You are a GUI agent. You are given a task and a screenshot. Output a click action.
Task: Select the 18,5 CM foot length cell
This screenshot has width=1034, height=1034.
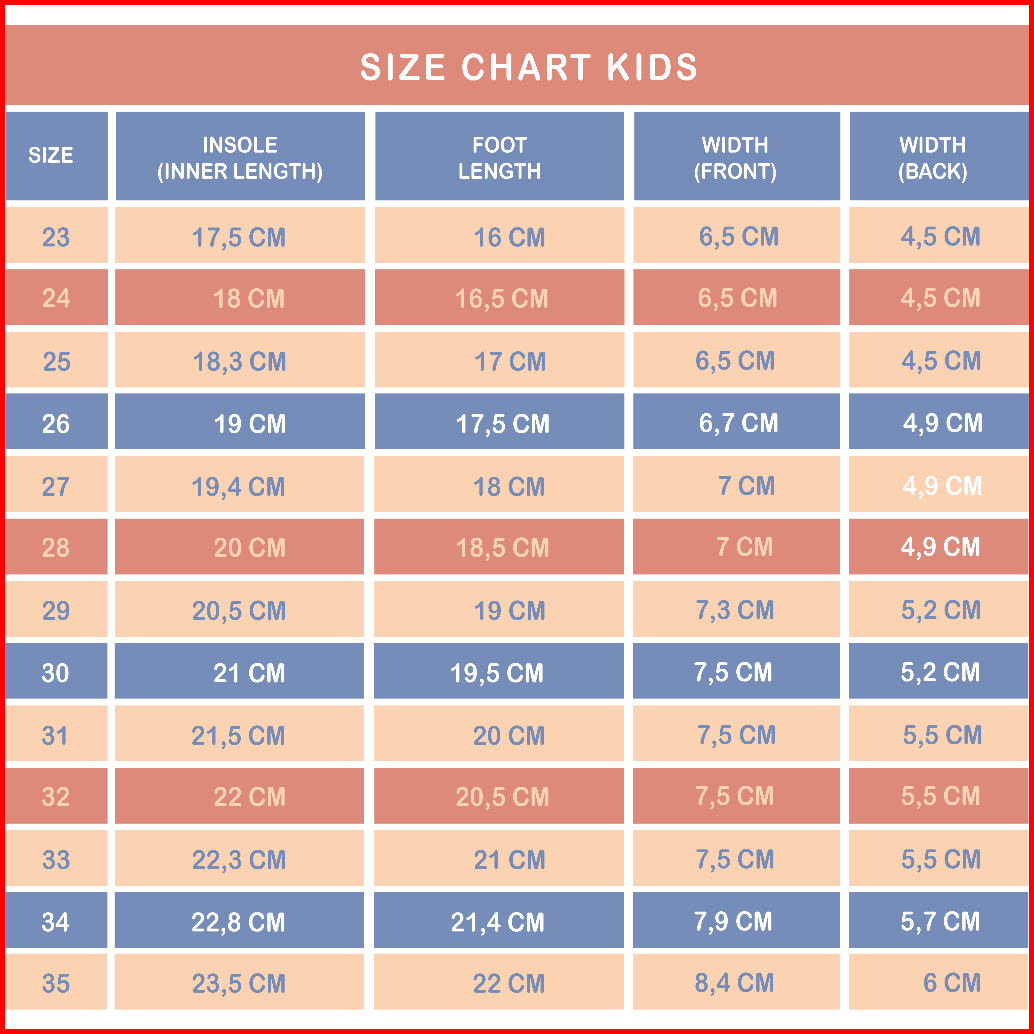click(x=501, y=548)
